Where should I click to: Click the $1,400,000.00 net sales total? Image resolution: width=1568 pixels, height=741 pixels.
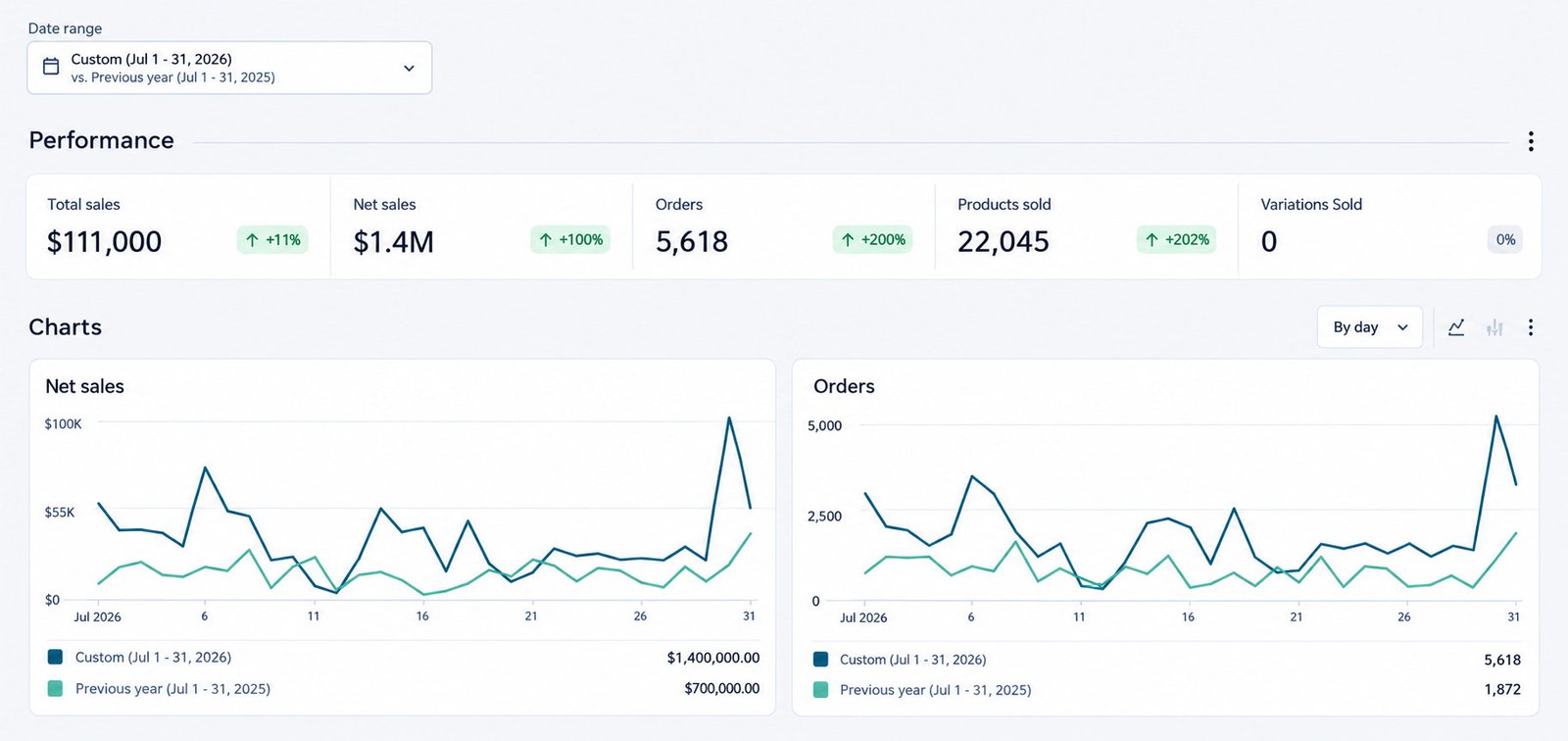coord(713,658)
